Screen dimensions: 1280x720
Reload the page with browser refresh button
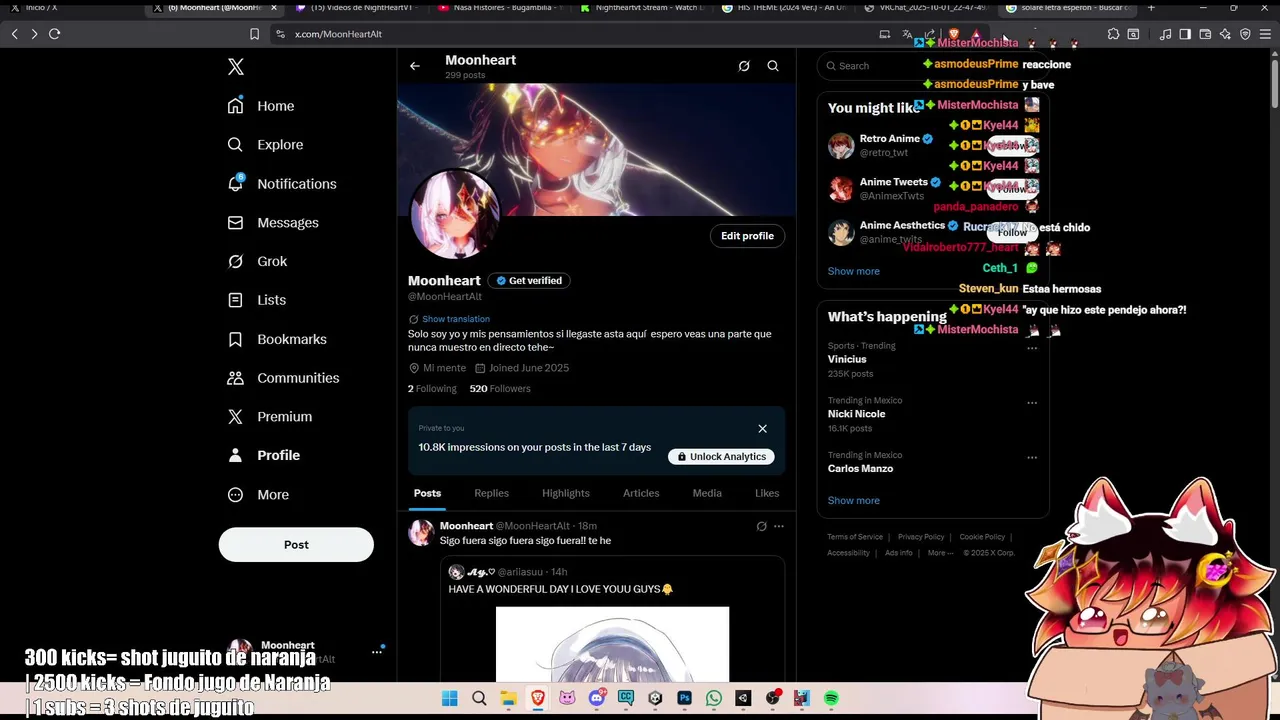coord(54,34)
